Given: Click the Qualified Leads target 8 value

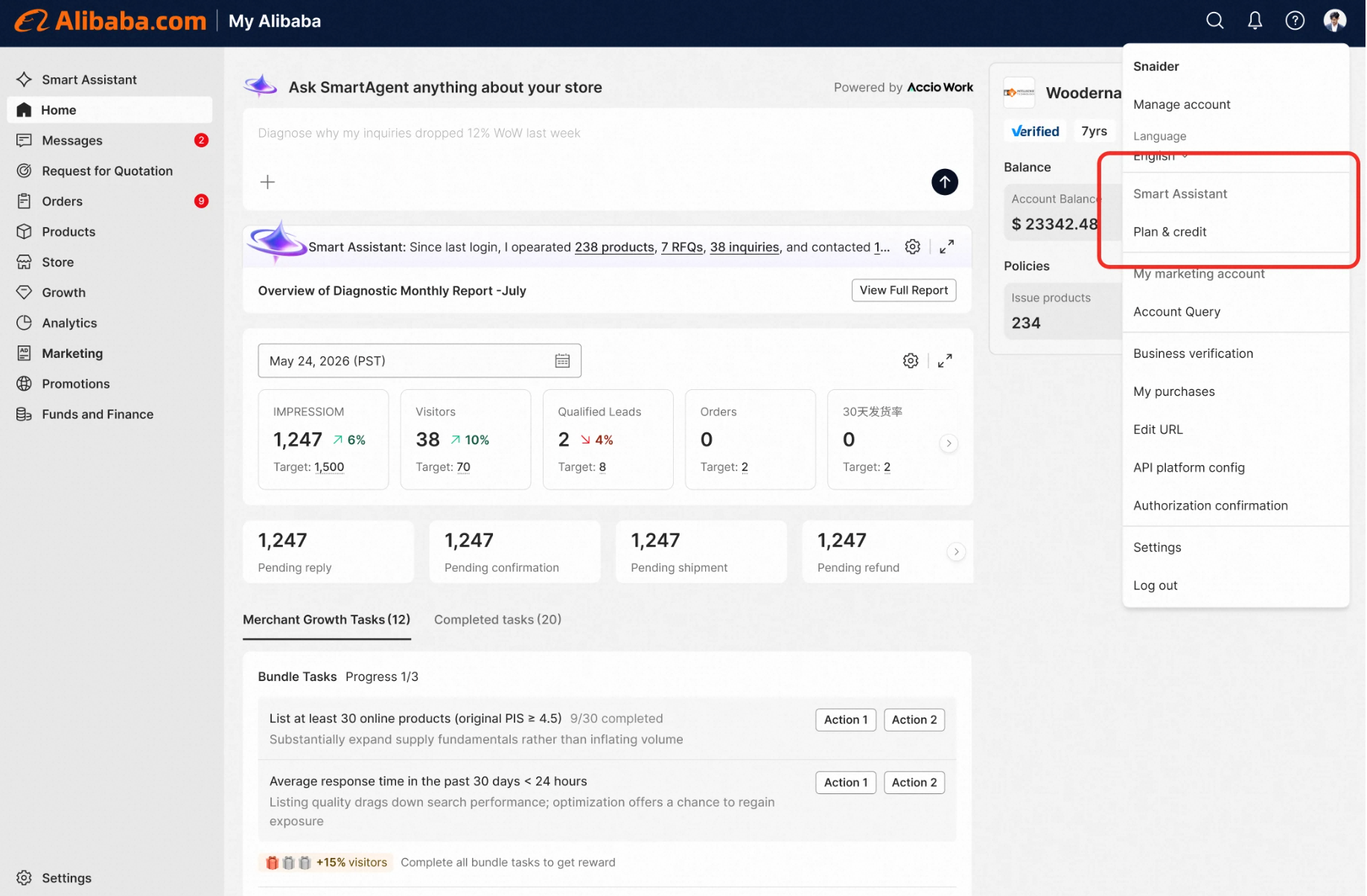Looking at the screenshot, I should [x=603, y=467].
